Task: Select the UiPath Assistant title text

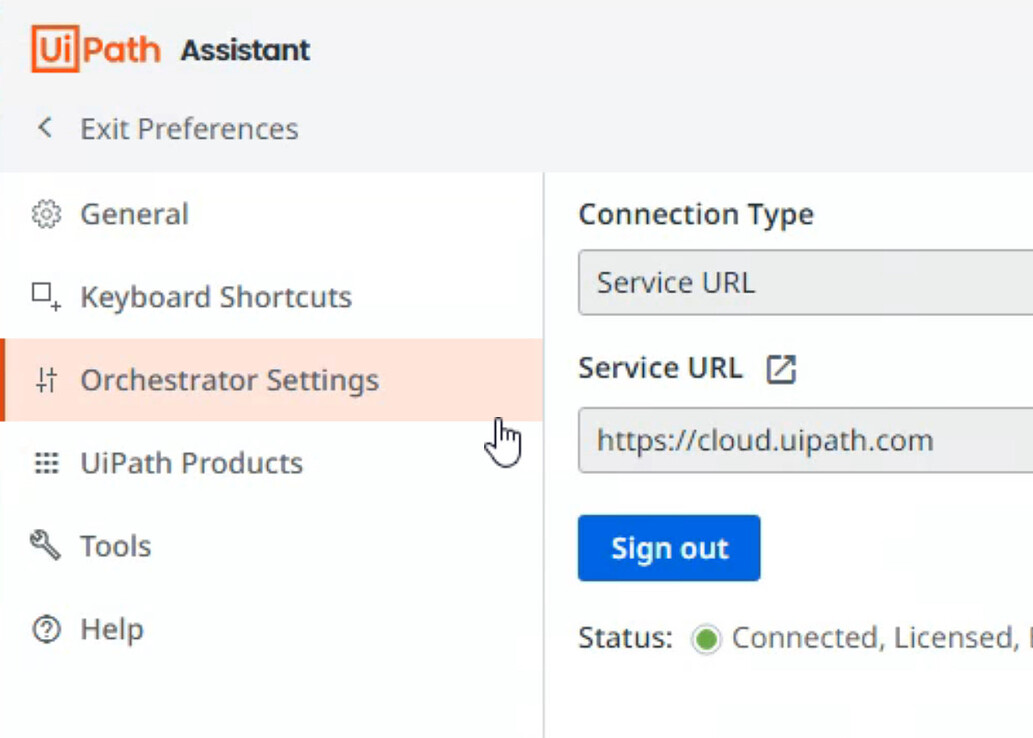Action: point(243,49)
